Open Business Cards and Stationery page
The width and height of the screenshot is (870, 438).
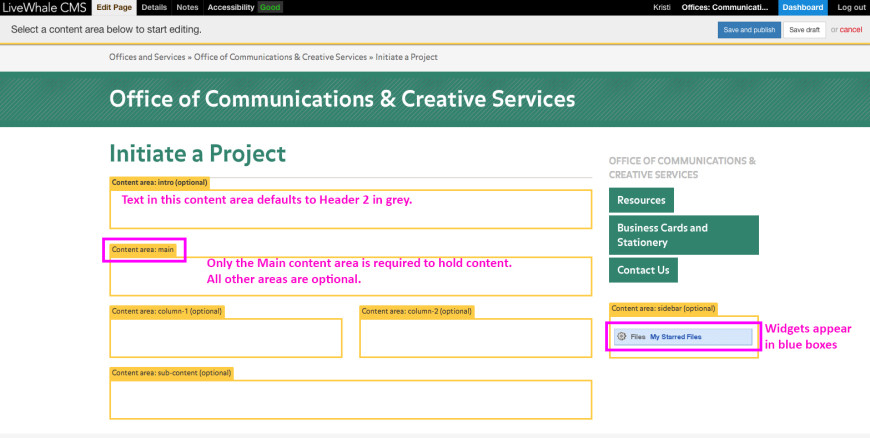coord(683,235)
